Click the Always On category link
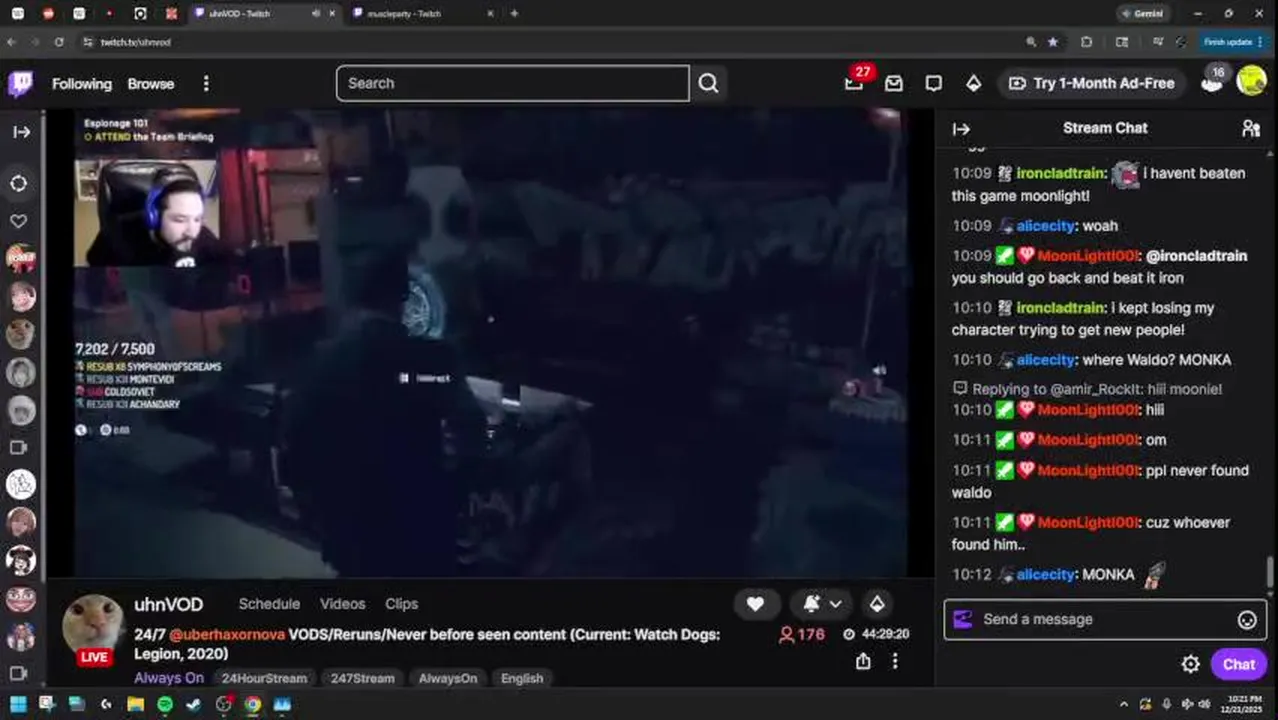 click(169, 678)
